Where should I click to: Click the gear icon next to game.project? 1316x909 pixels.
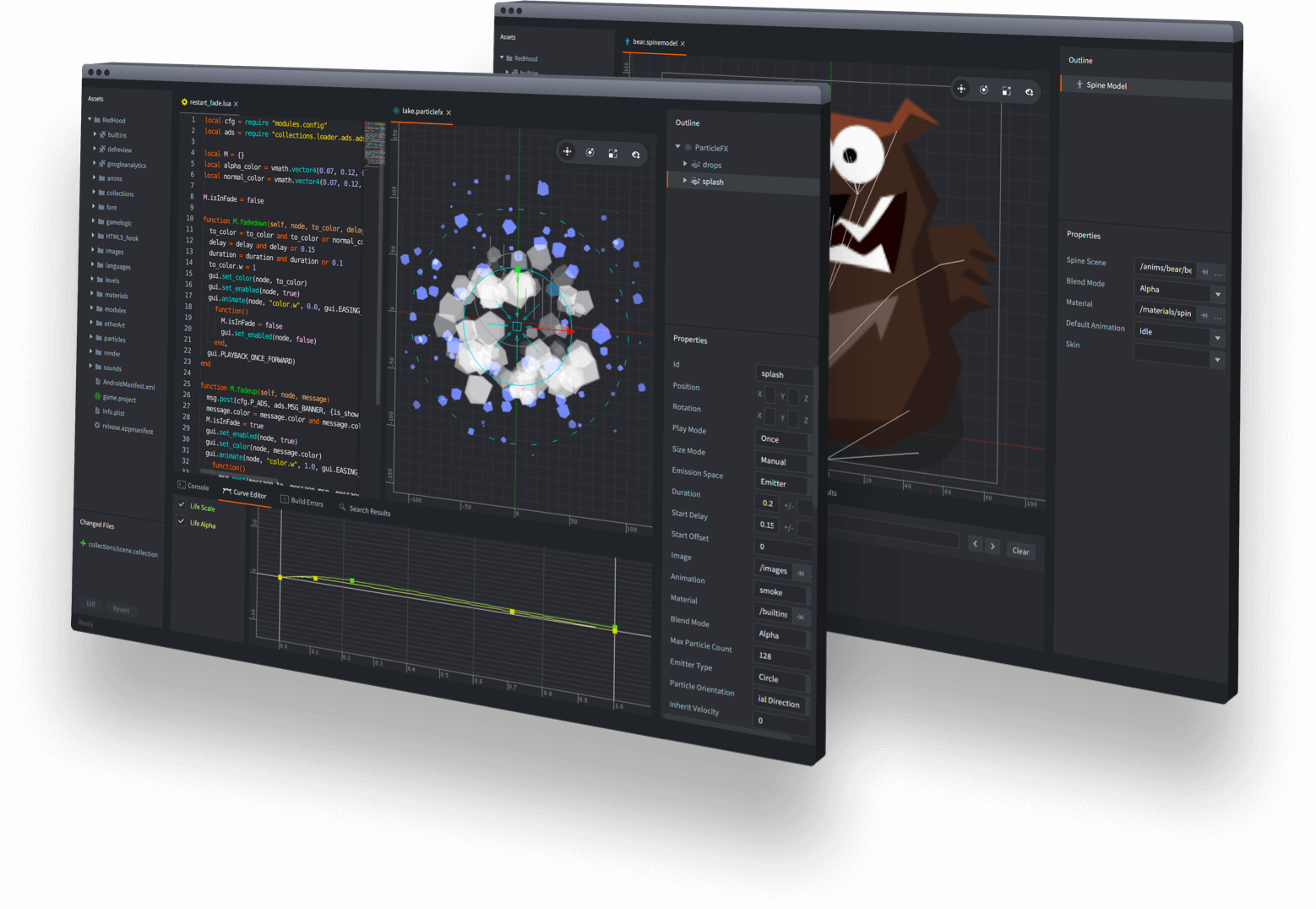97,398
